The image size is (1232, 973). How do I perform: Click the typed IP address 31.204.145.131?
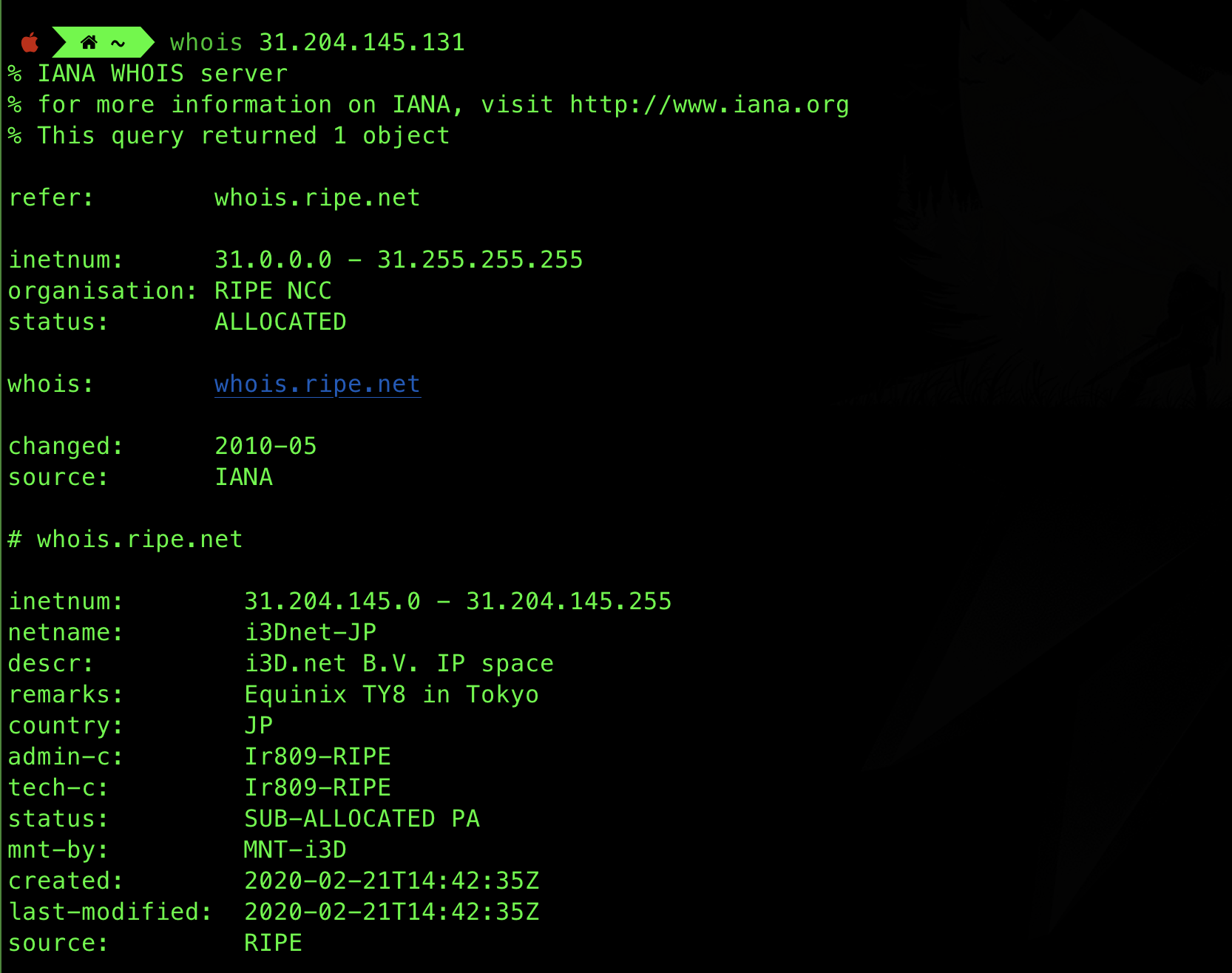tap(362, 43)
